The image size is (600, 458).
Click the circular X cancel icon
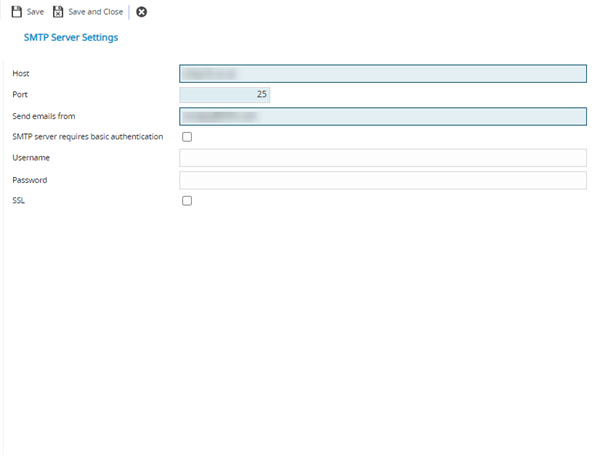pyautogui.click(x=141, y=12)
